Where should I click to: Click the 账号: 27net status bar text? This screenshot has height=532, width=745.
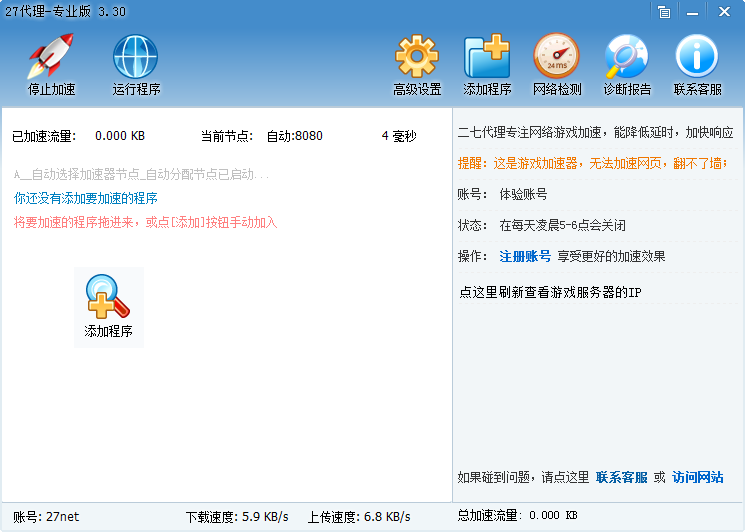(x=45, y=517)
